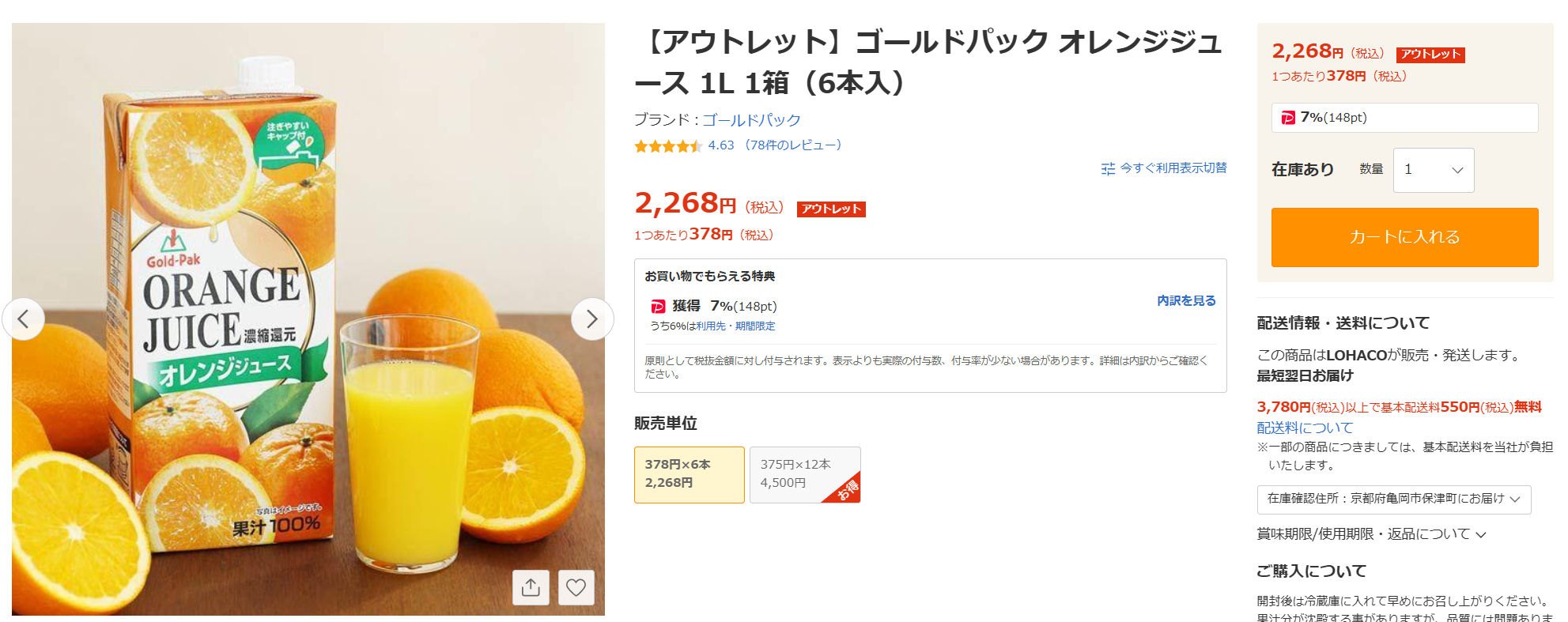Click the share icon on product image
The width and height of the screenshot is (1568, 622).
(531, 587)
